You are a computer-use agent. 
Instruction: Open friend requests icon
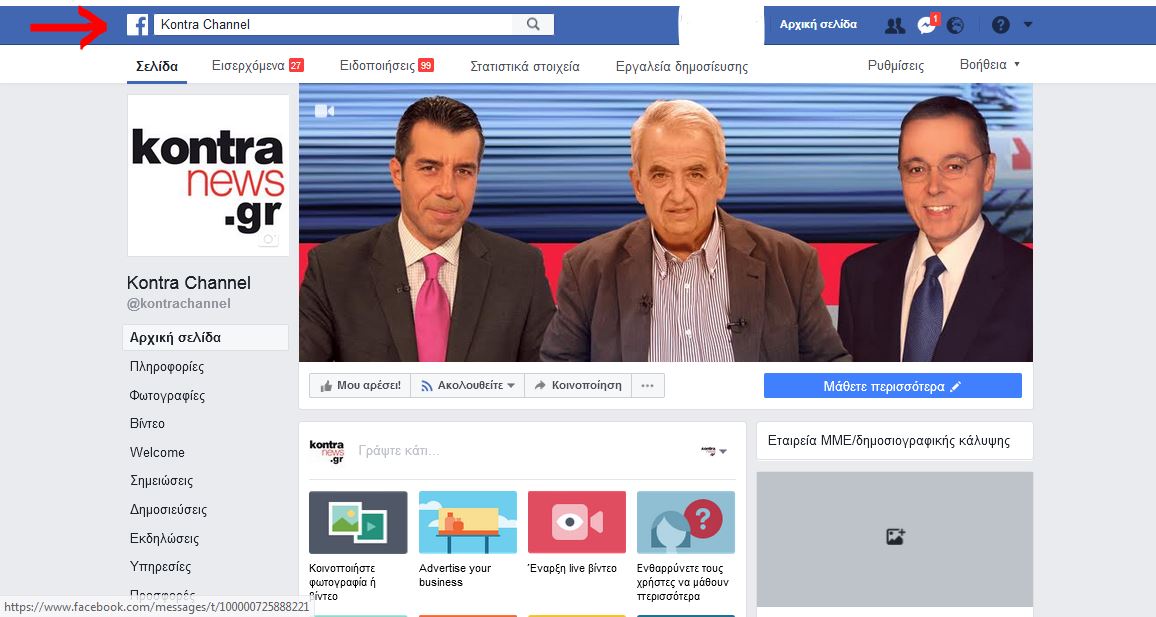(895, 26)
